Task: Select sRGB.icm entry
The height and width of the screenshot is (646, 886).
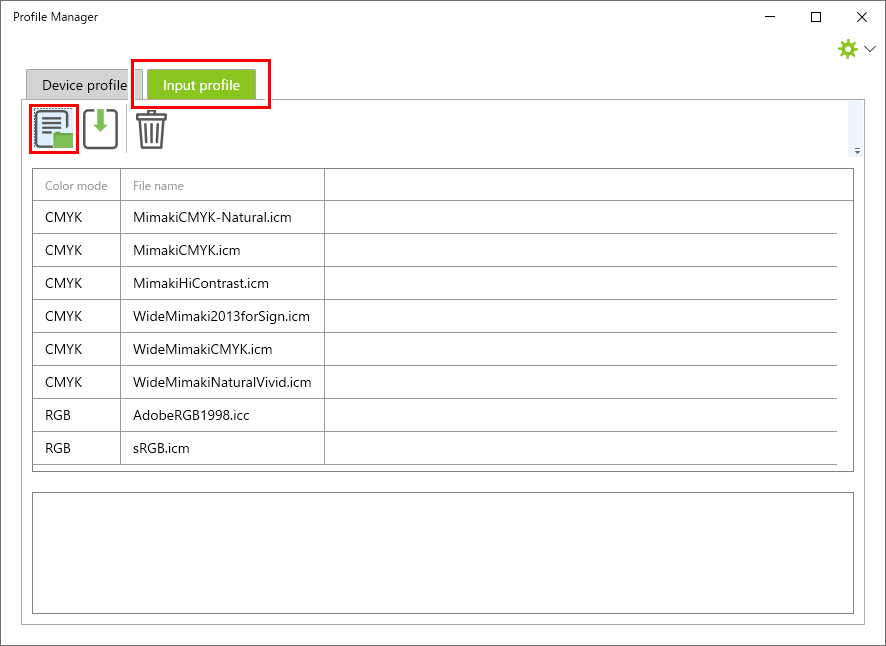Action: click(x=161, y=448)
